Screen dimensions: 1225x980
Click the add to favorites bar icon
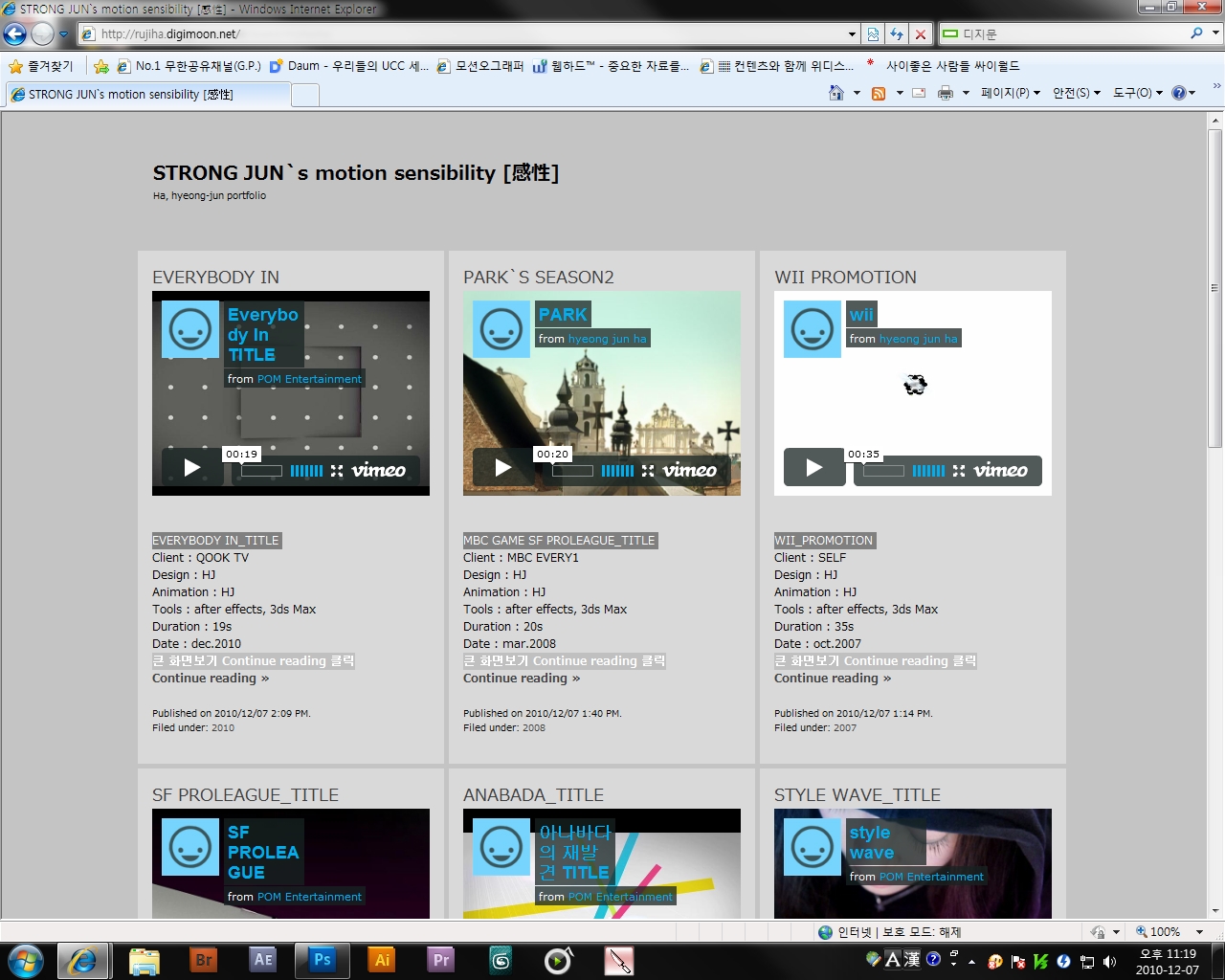click(100, 66)
